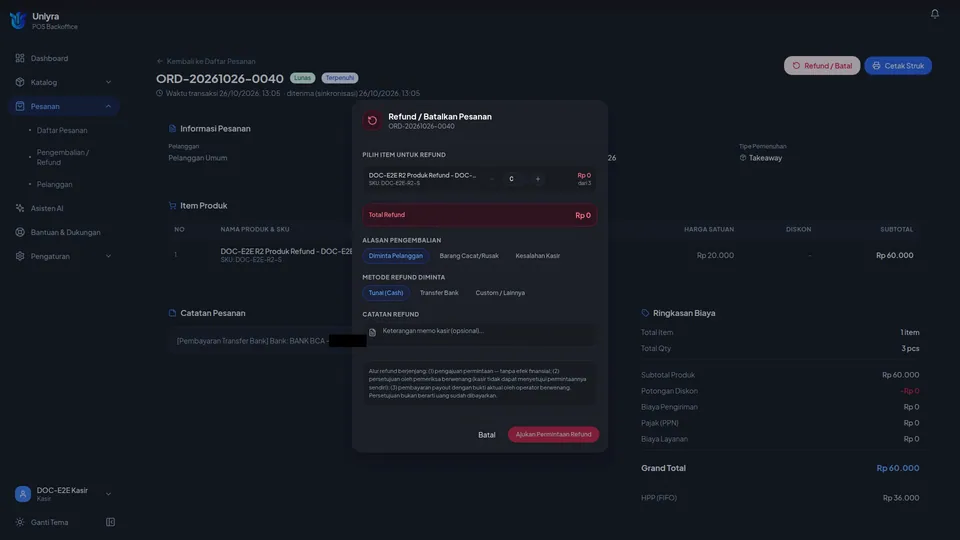The width and height of the screenshot is (960, 540).
Task: Decrease refund quantity with minus button
Action: point(491,179)
